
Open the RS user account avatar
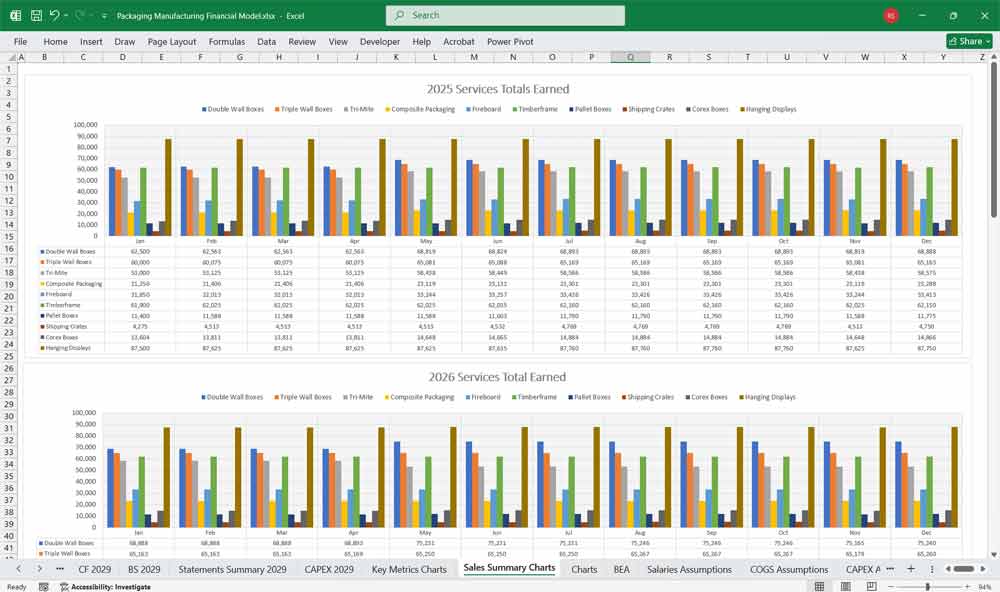click(891, 16)
